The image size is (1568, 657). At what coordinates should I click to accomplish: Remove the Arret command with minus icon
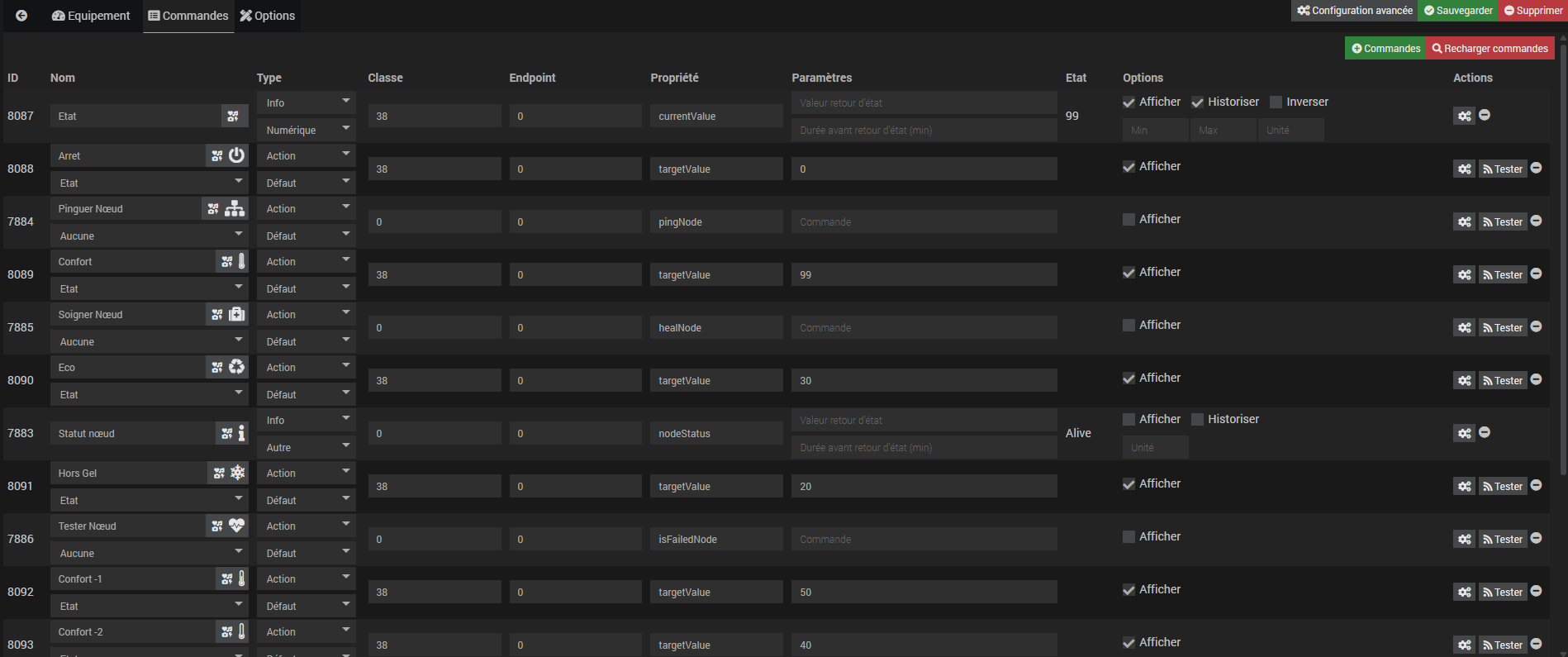1536,168
